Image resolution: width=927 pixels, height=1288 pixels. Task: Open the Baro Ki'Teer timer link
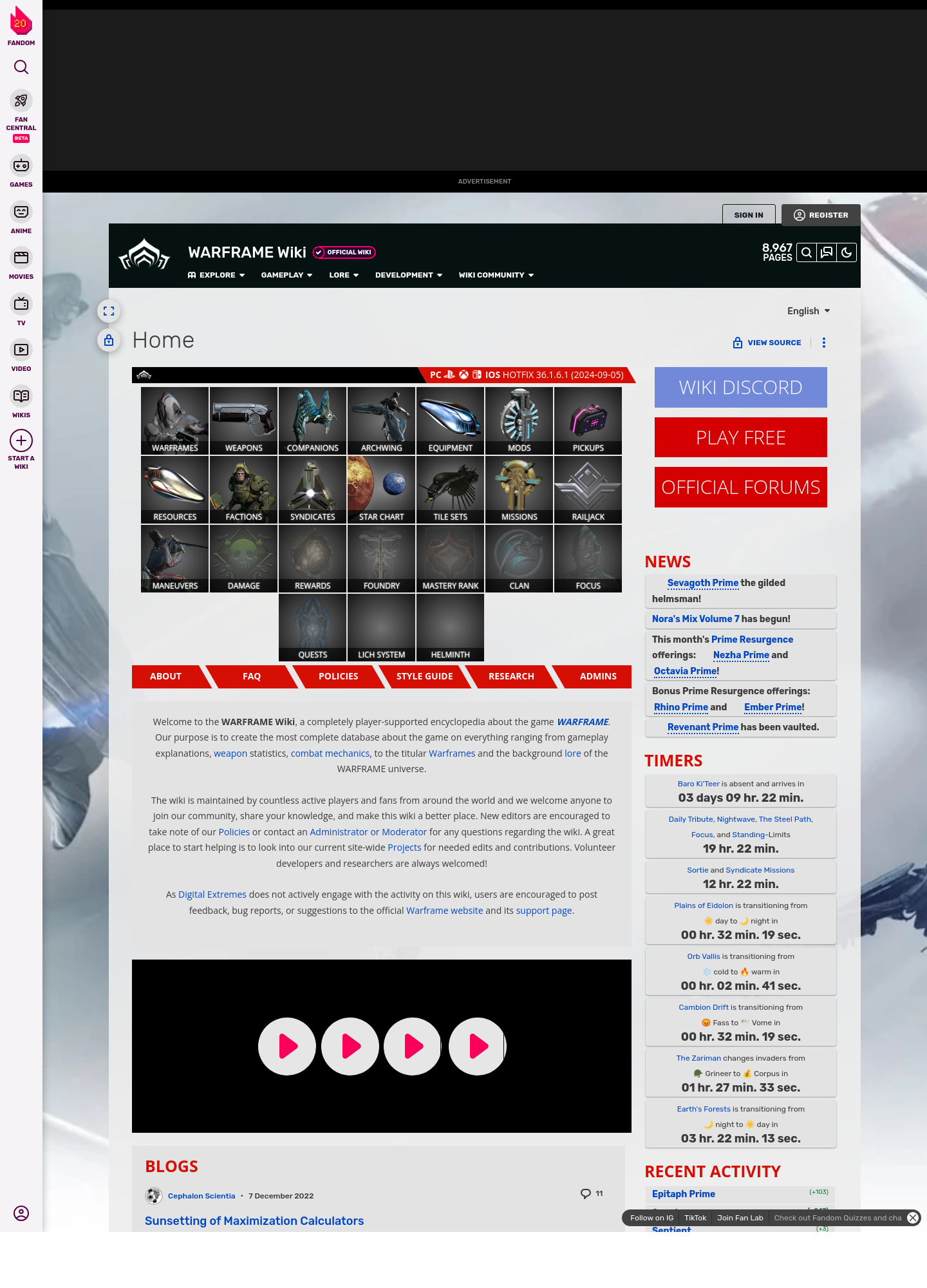pyautogui.click(x=698, y=784)
